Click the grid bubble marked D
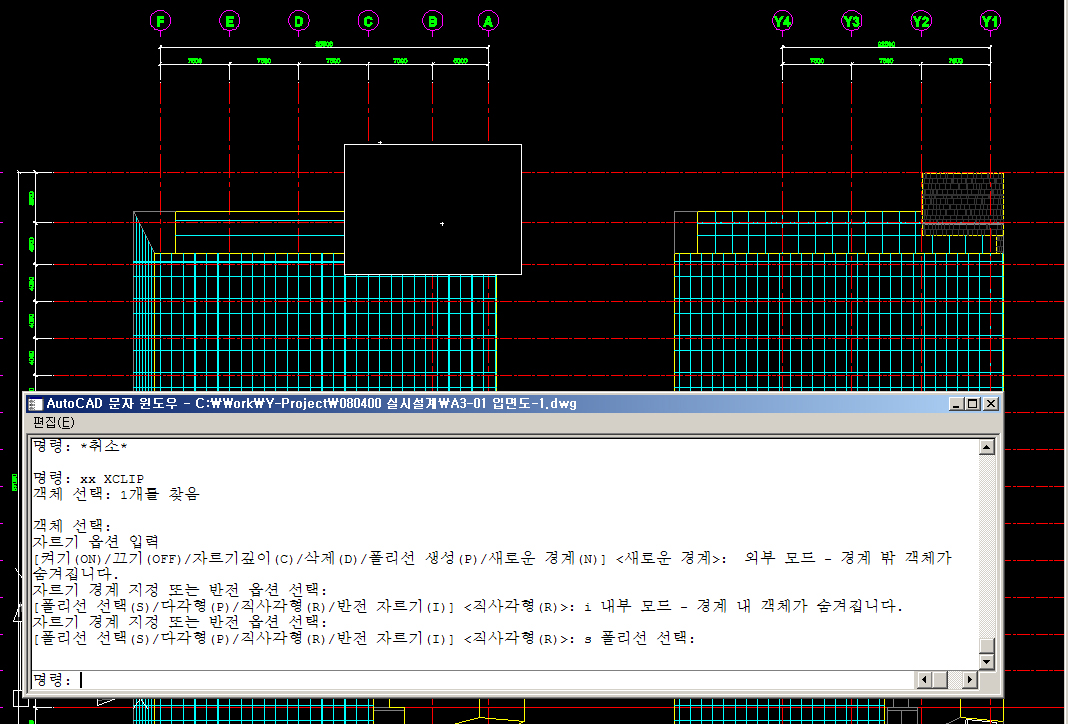The height and width of the screenshot is (724, 1068). coord(299,21)
